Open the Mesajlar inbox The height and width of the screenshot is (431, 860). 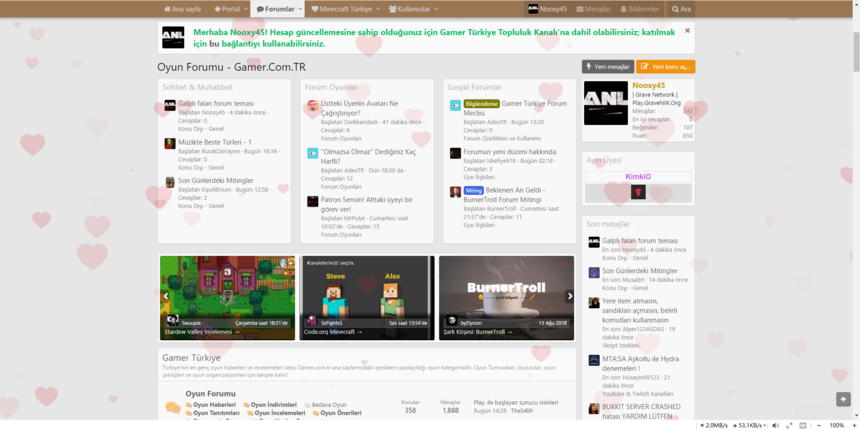[x=593, y=9]
